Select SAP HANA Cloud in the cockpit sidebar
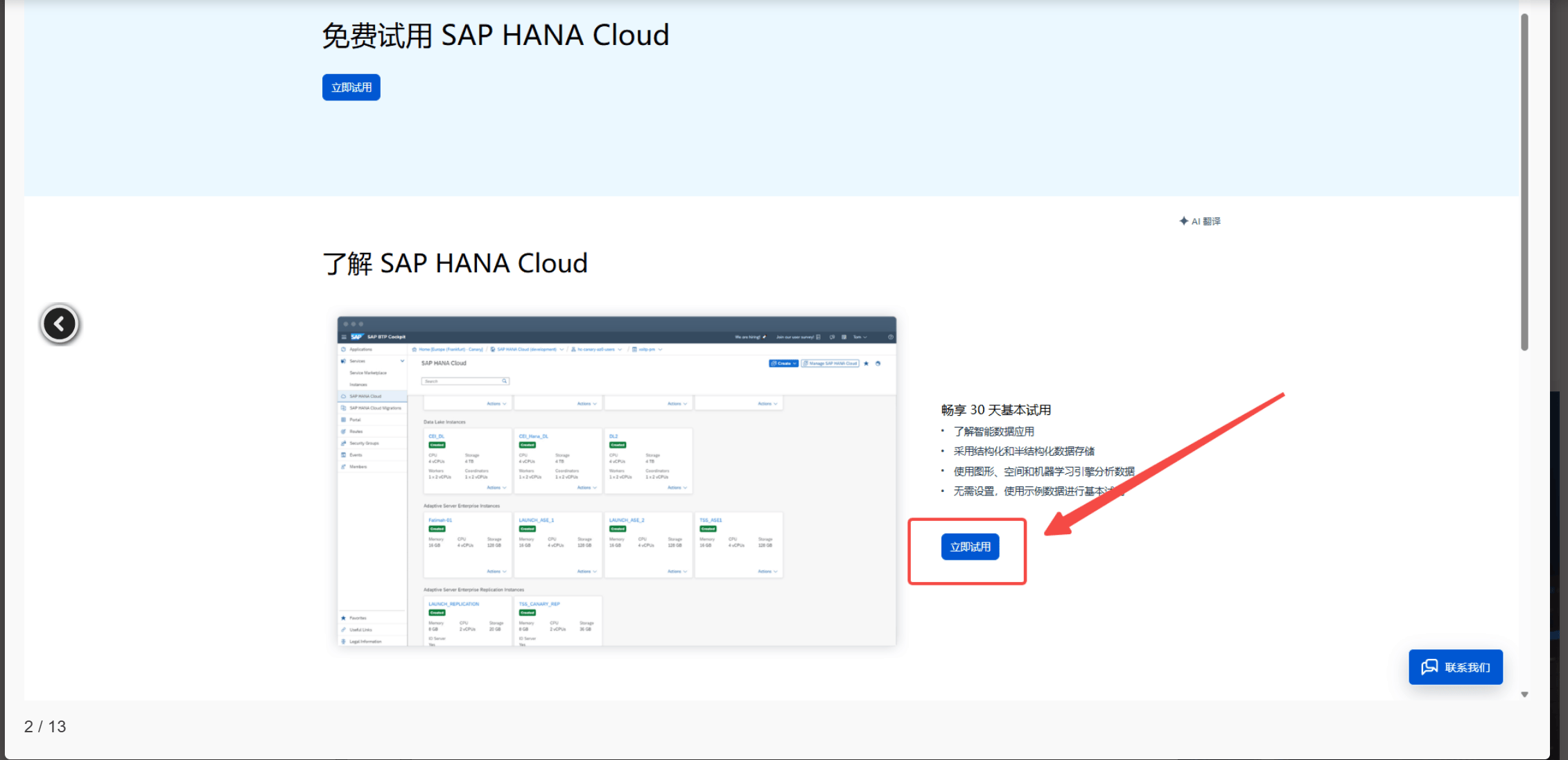The width and height of the screenshot is (1568, 760). coord(365,396)
